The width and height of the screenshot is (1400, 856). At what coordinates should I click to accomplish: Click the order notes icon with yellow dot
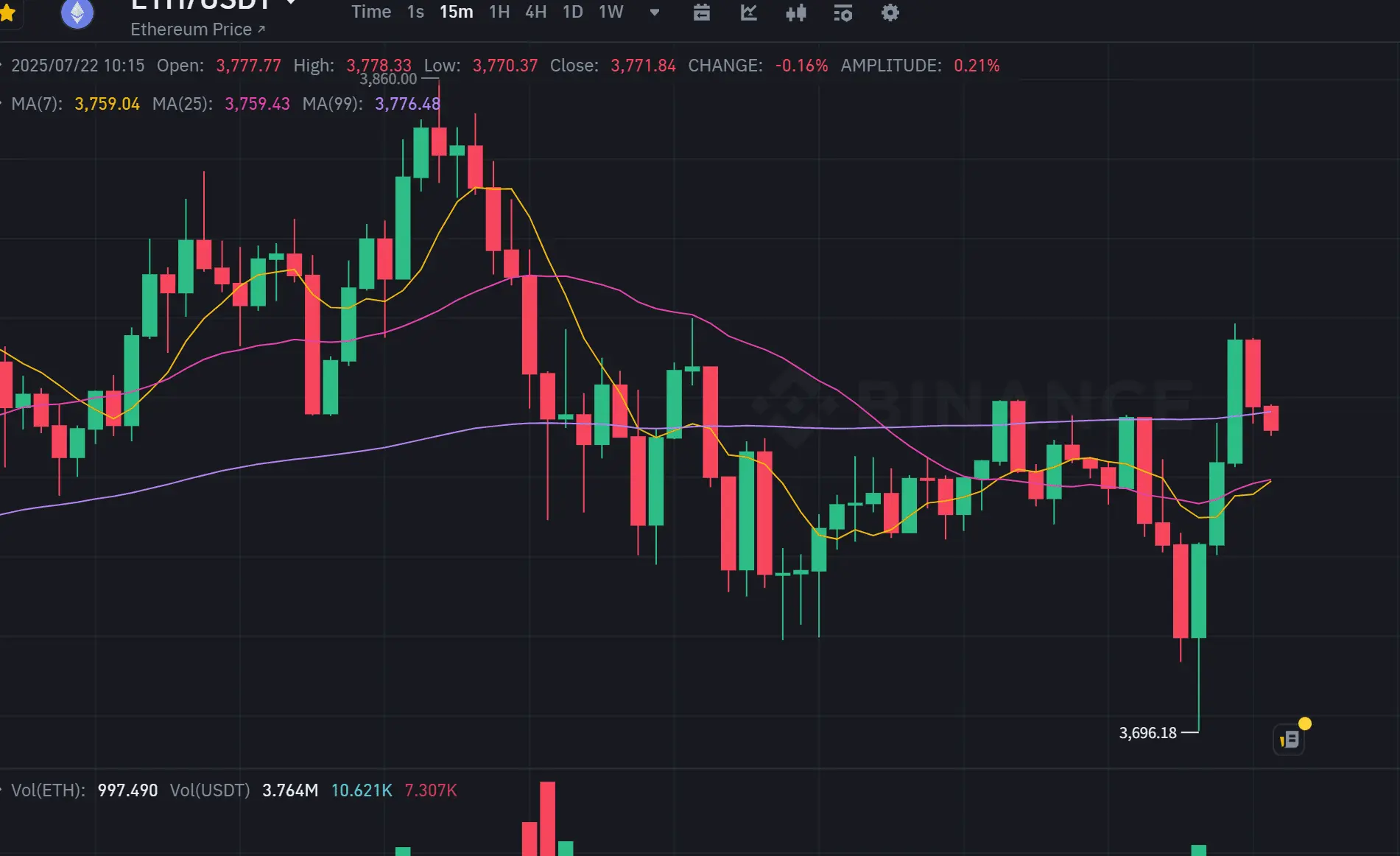[x=1289, y=739]
